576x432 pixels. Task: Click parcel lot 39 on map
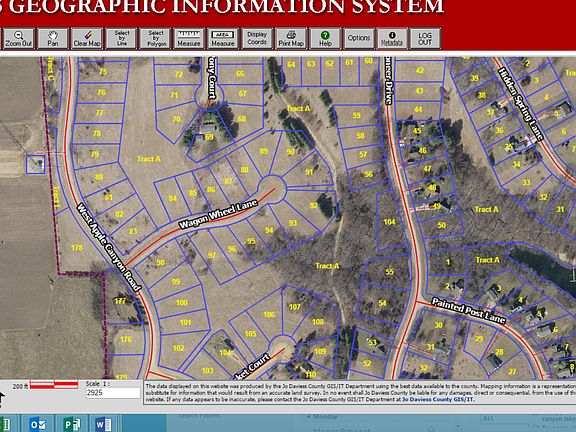click(x=475, y=78)
